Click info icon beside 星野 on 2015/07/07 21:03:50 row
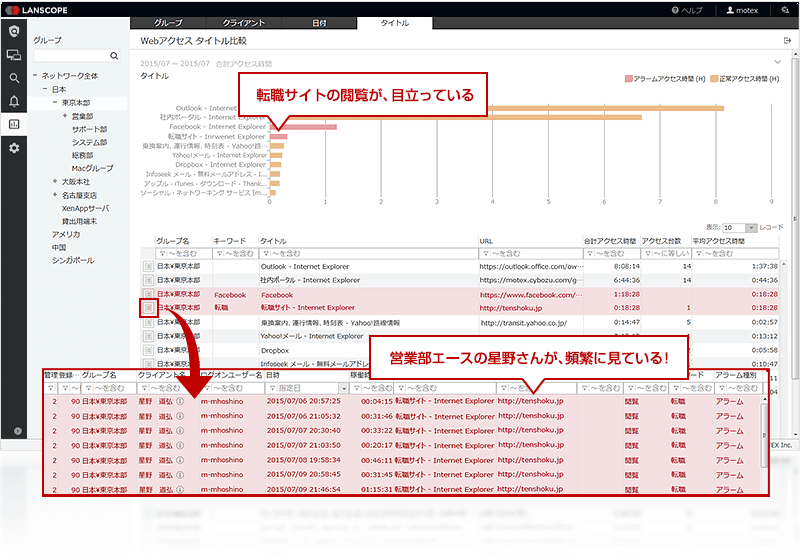The width and height of the screenshot is (800, 554). click(x=180, y=445)
